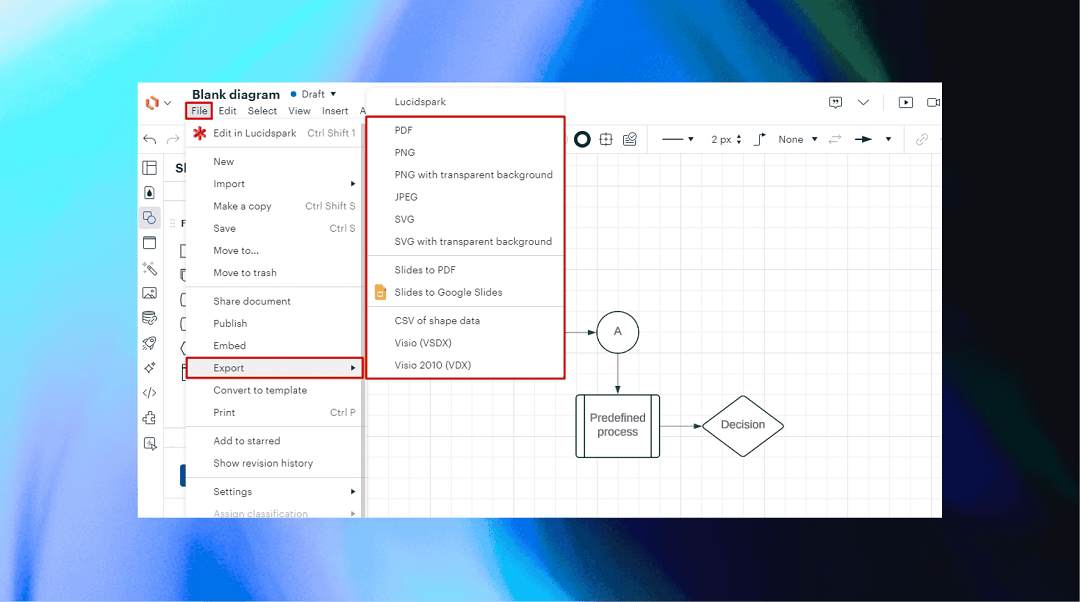Export as PNG with transparent background
Viewport: 1080px width, 602px height.
(466, 175)
